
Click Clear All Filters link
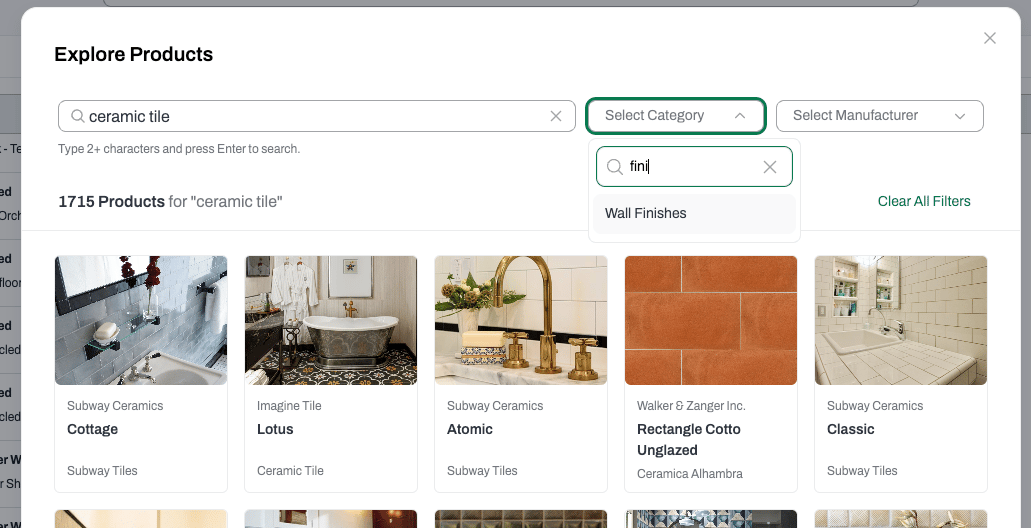(924, 201)
